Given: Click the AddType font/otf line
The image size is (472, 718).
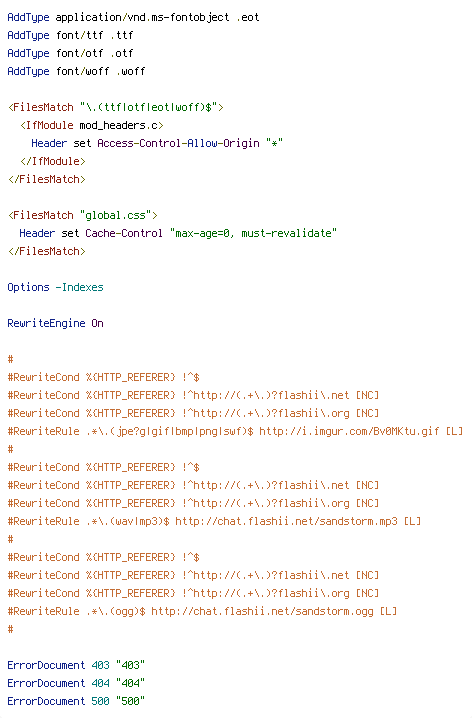Looking at the screenshot, I should [x=70, y=53].
